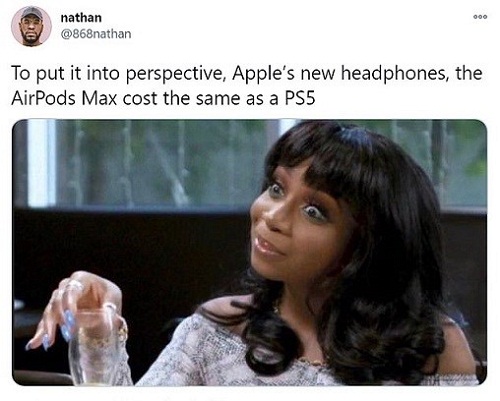
Task: Click the word "new" in the tweet
Action: click(317, 75)
